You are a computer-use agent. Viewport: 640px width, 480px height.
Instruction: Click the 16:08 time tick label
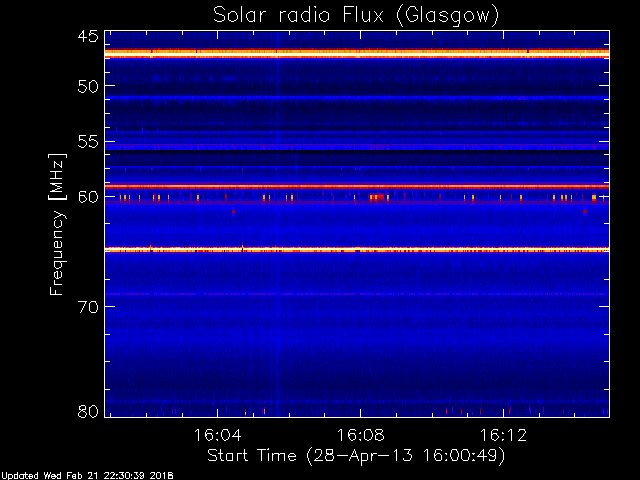point(360,435)
